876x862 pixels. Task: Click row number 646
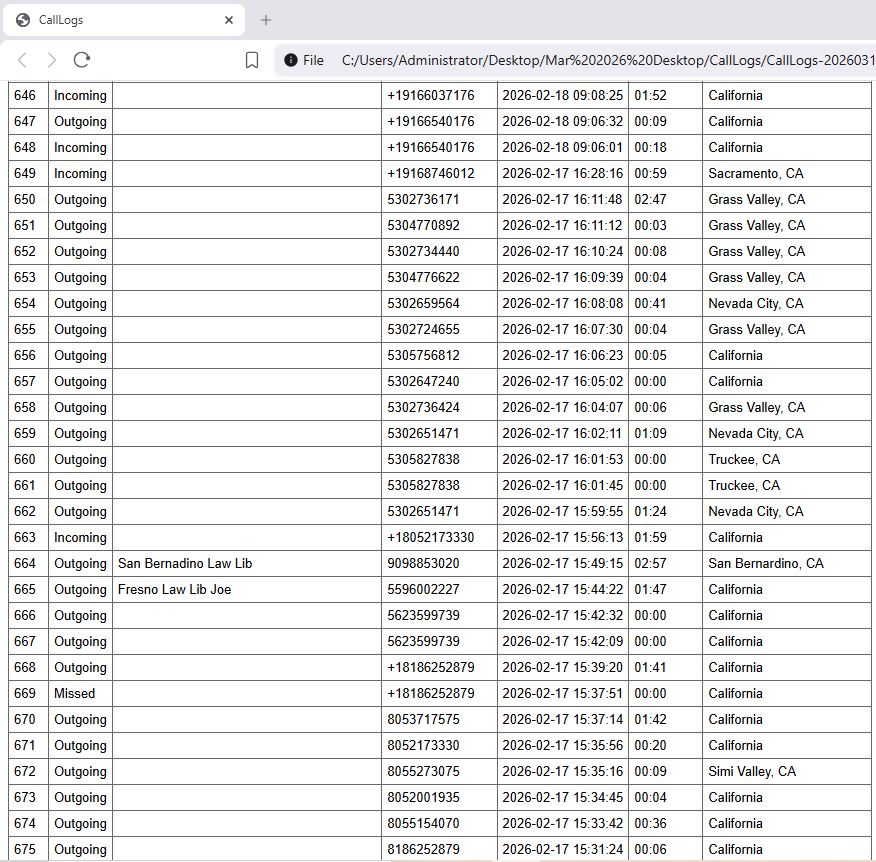25,96
